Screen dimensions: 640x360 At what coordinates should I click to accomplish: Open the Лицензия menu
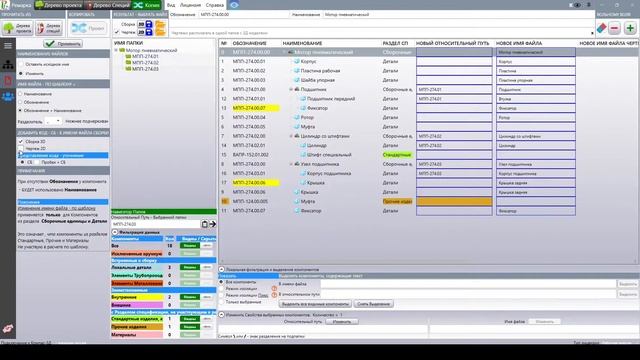click(x=191, y=5)
